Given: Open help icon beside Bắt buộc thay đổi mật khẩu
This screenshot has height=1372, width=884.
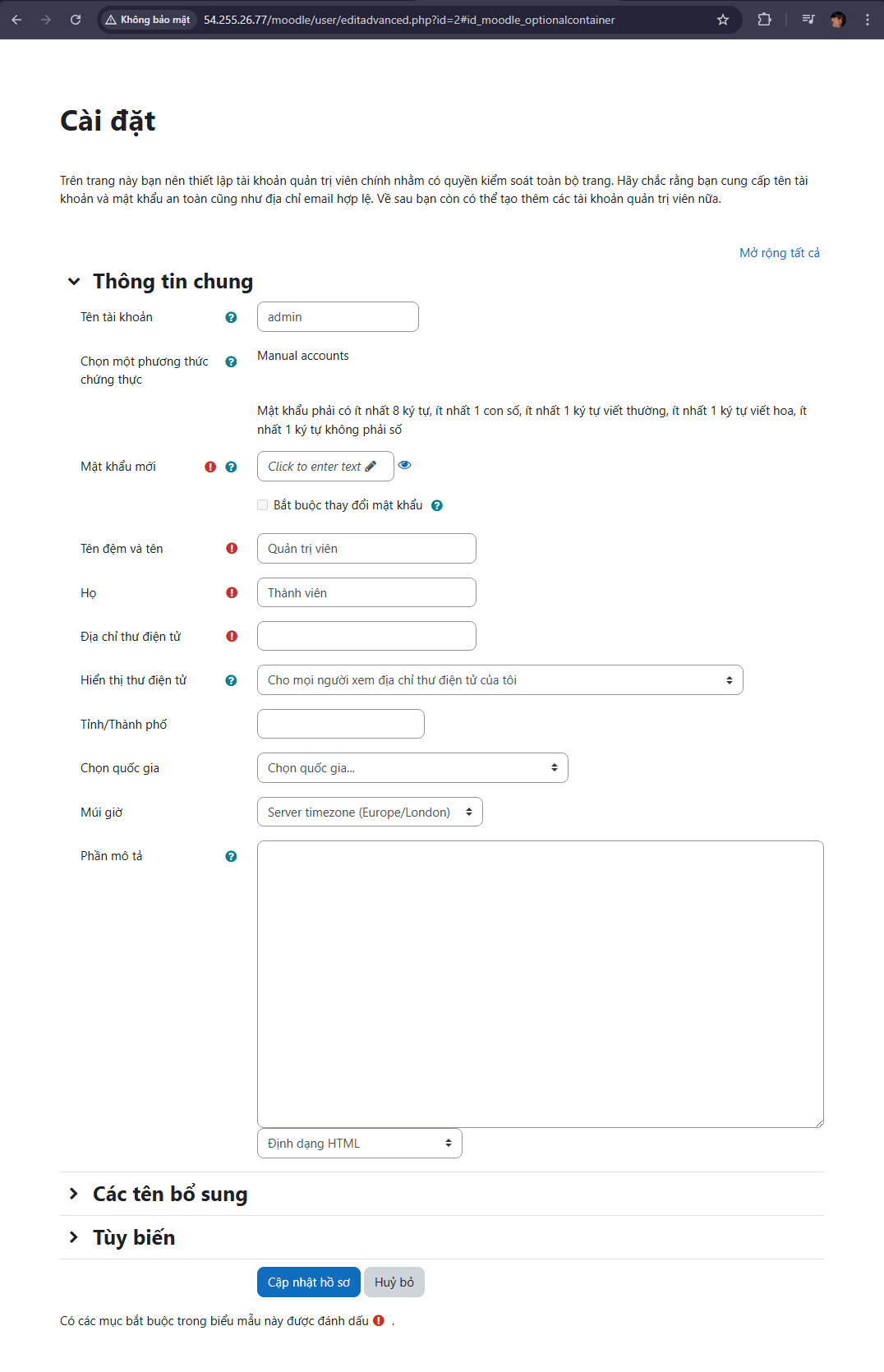Looking at the screenshot, I should pyautogui.click(x=437, y=505).
